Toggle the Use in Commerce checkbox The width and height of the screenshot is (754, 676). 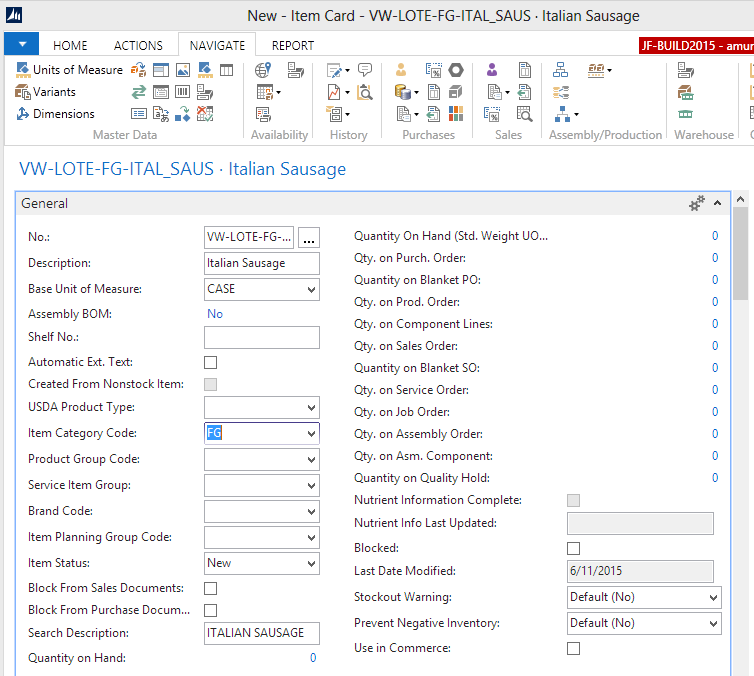573,648
